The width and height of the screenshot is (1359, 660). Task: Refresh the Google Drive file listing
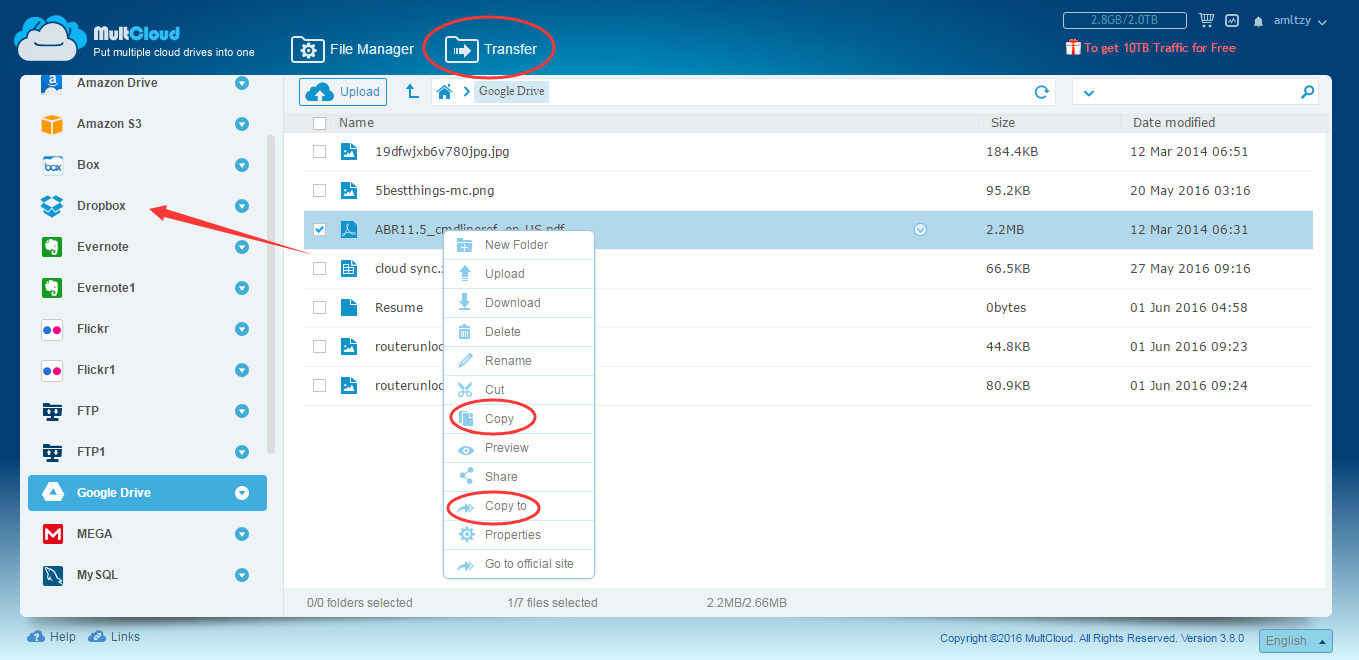click(1040, 91)
